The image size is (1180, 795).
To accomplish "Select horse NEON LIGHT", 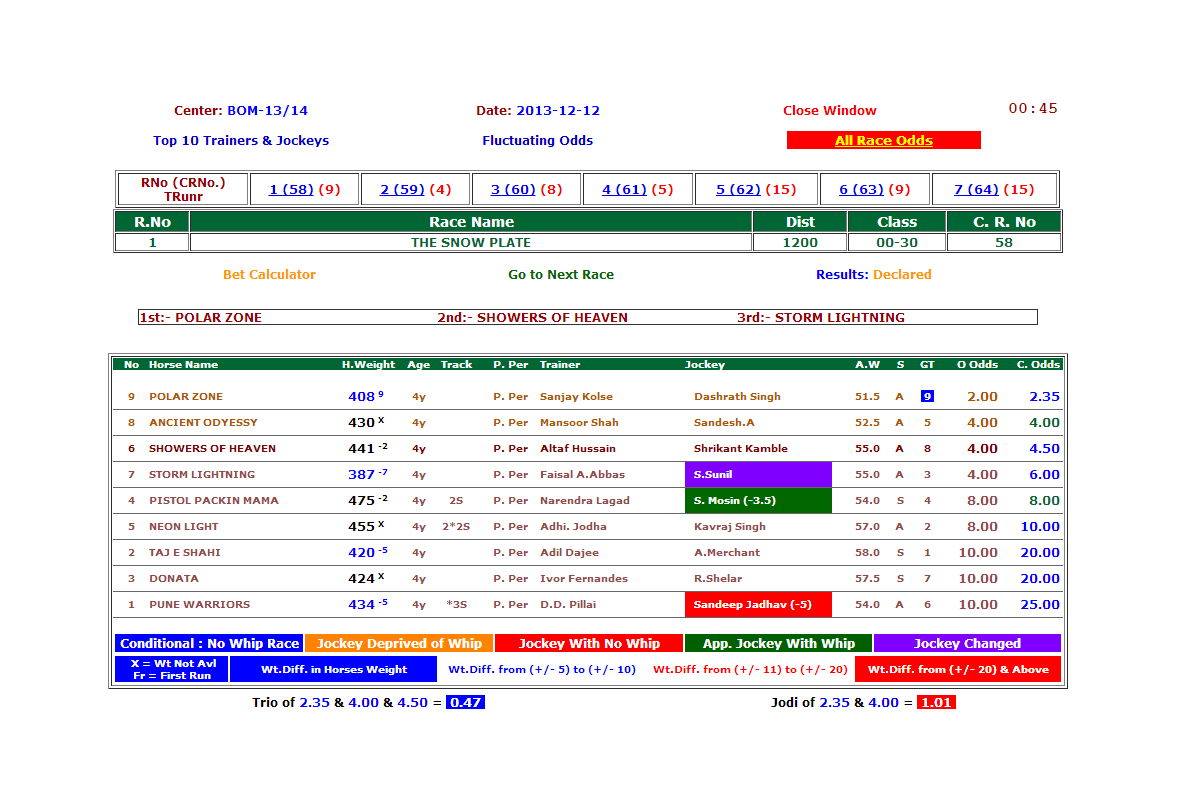I will [184, 527].
